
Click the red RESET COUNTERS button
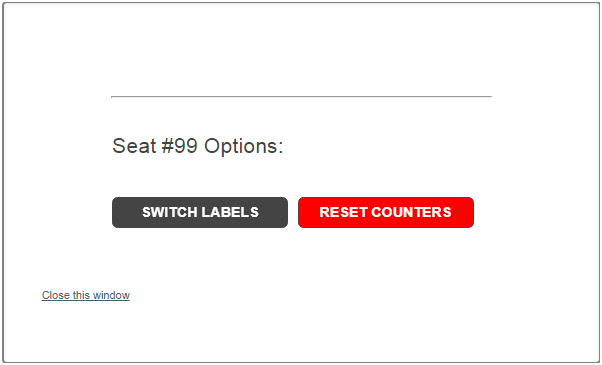coord(386,212)
